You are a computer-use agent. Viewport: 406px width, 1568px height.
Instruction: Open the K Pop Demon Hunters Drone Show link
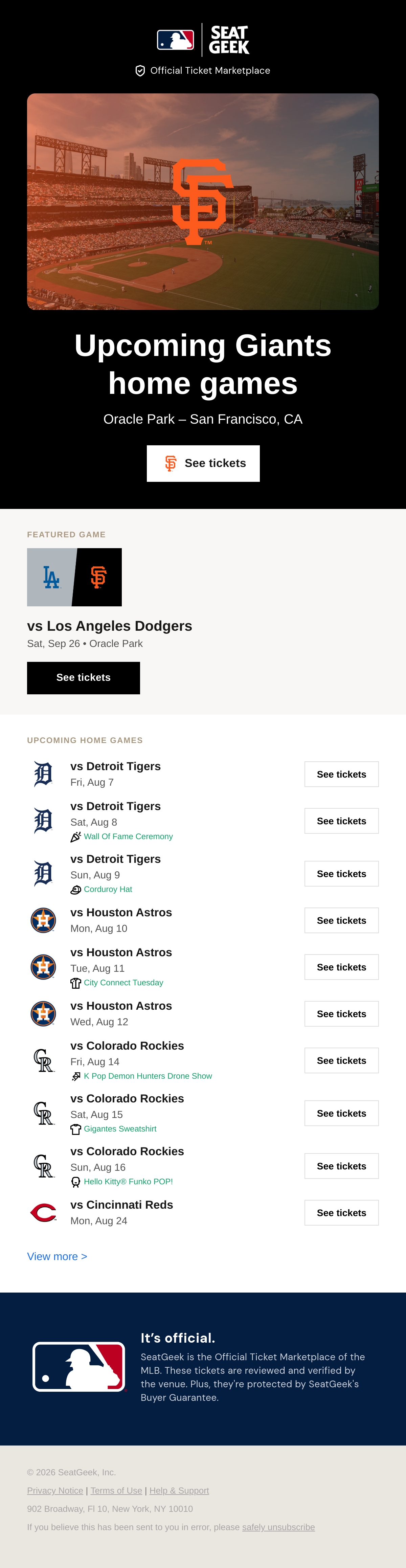[148, 1076]
